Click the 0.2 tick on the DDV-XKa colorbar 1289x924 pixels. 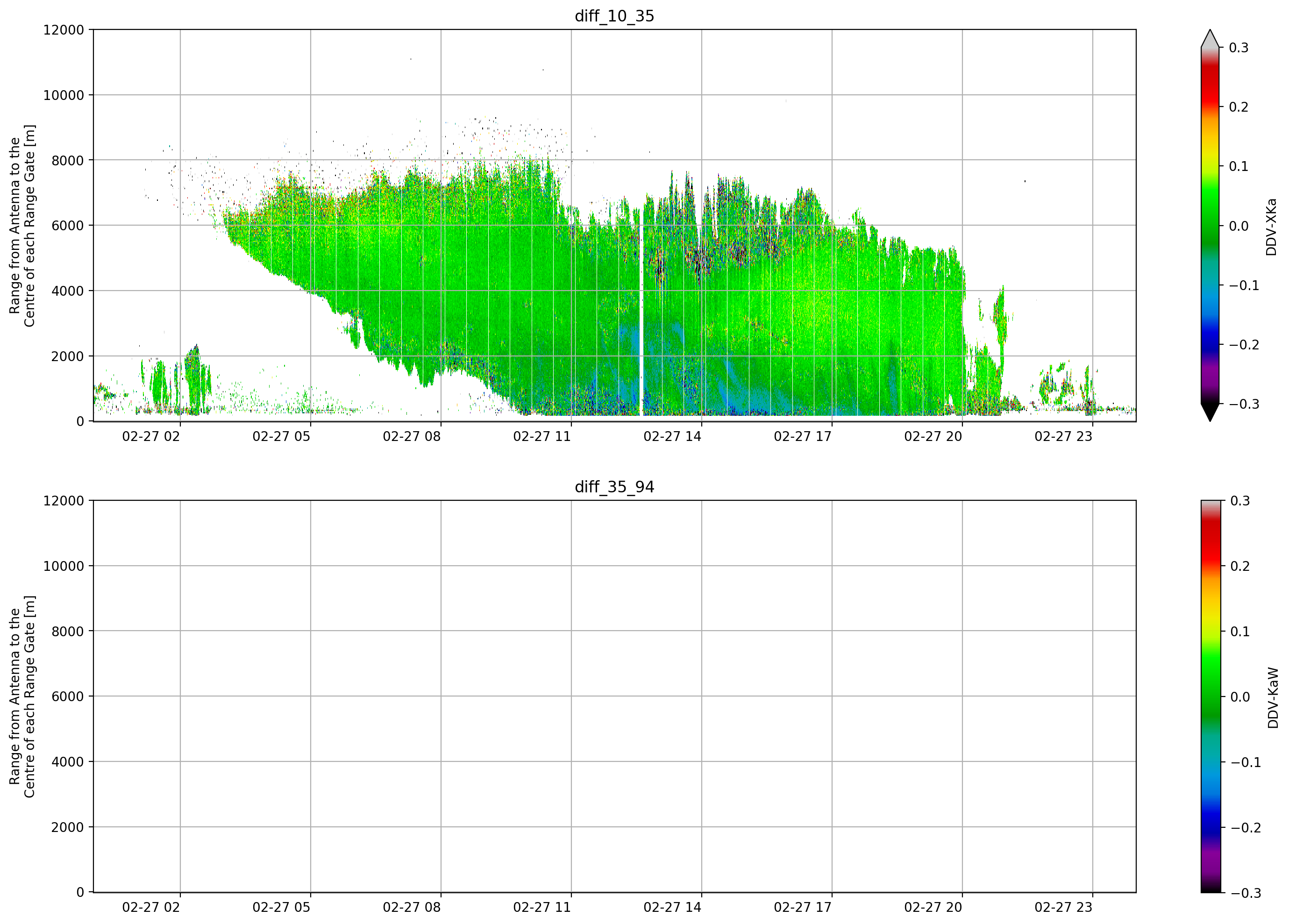click(1239, 107)
